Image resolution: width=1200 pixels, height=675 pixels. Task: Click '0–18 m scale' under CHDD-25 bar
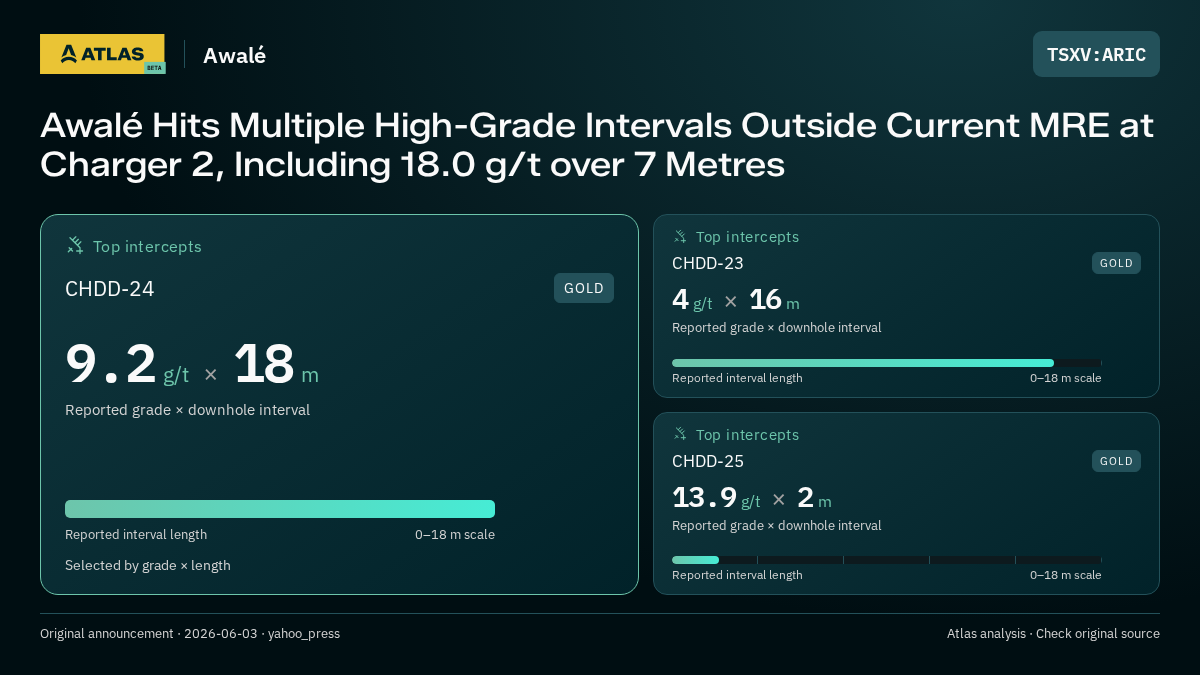point(1066,575)
